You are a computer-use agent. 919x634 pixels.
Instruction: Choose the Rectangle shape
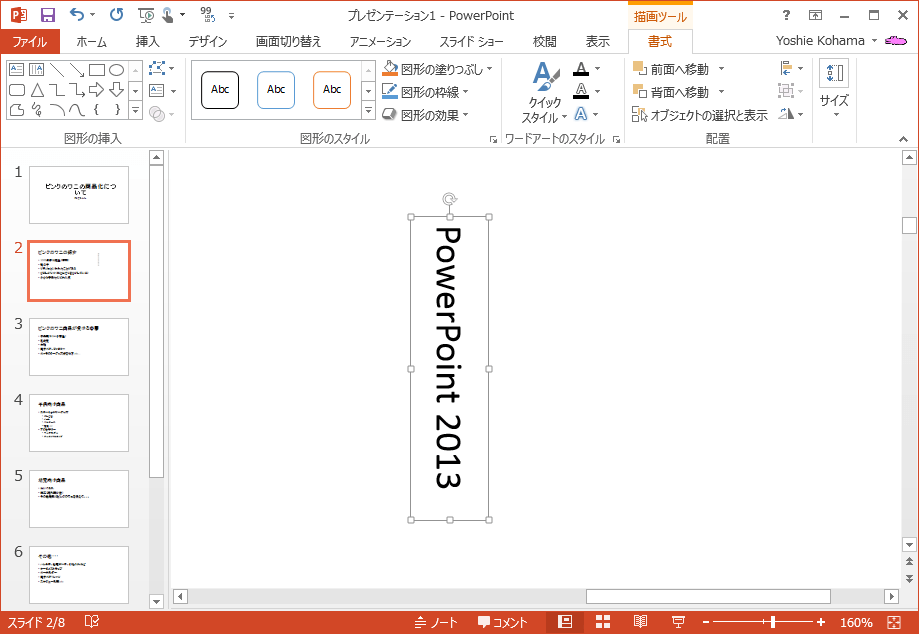click(x=97, y=70)
